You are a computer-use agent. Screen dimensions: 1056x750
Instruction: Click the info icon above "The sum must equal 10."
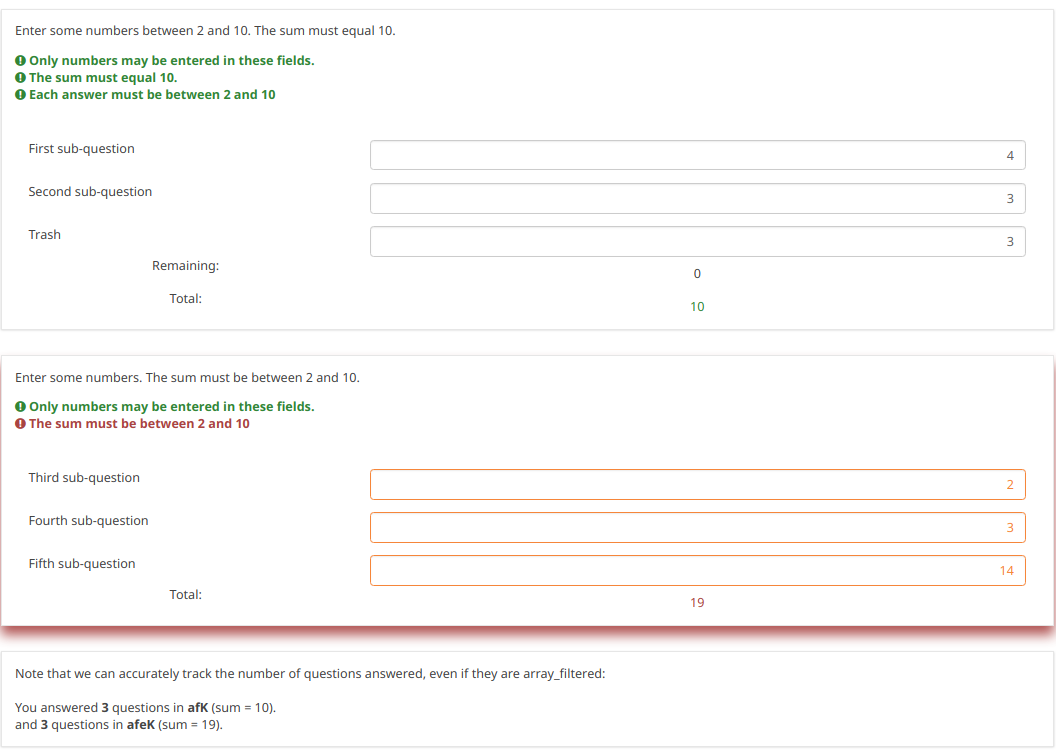(21, 61)
